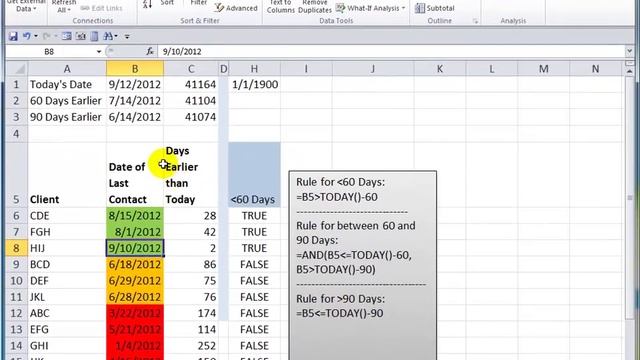
Task: Click FALSE cell in ABC row
Action: [x=254, y=313]
